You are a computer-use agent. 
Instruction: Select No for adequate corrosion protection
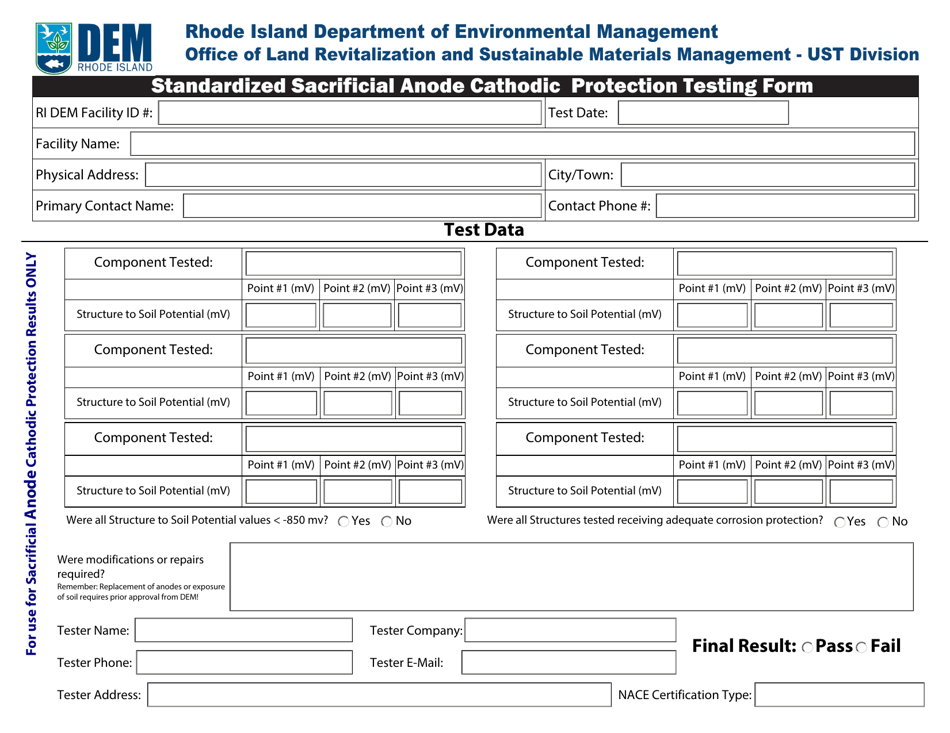click(x=883, y=521)
